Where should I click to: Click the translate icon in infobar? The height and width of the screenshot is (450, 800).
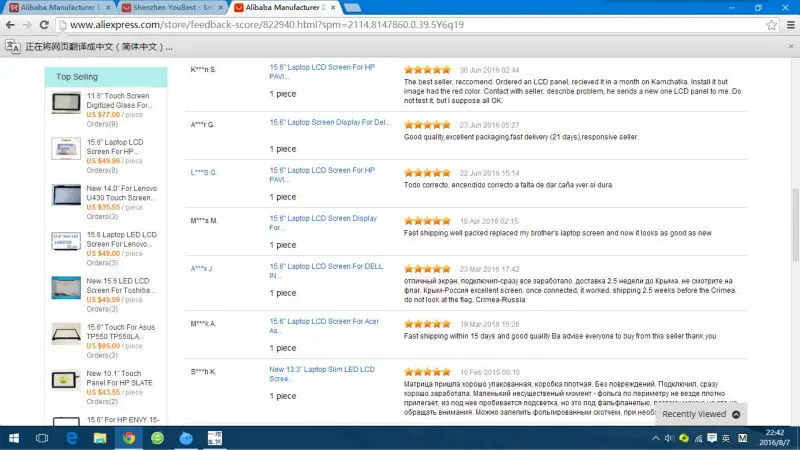[x=13, y=47]
